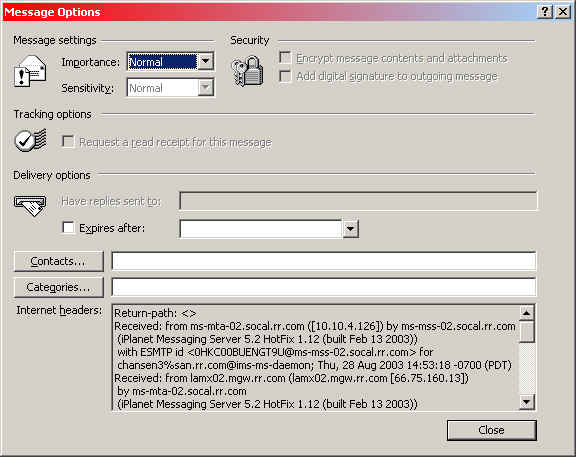Viewport: 576px width, 457px height.
Task: Close dialog with title bar X
Action: [x=562, y=12]
